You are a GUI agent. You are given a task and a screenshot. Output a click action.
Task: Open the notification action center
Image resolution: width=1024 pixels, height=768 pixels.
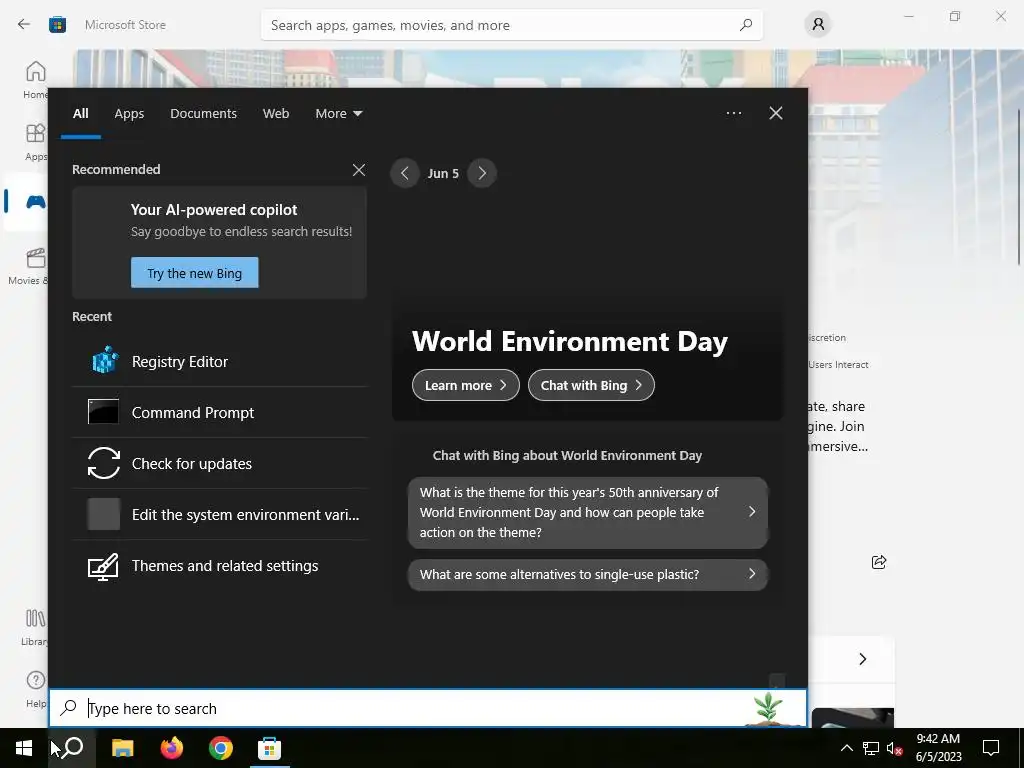coord(991,748)
